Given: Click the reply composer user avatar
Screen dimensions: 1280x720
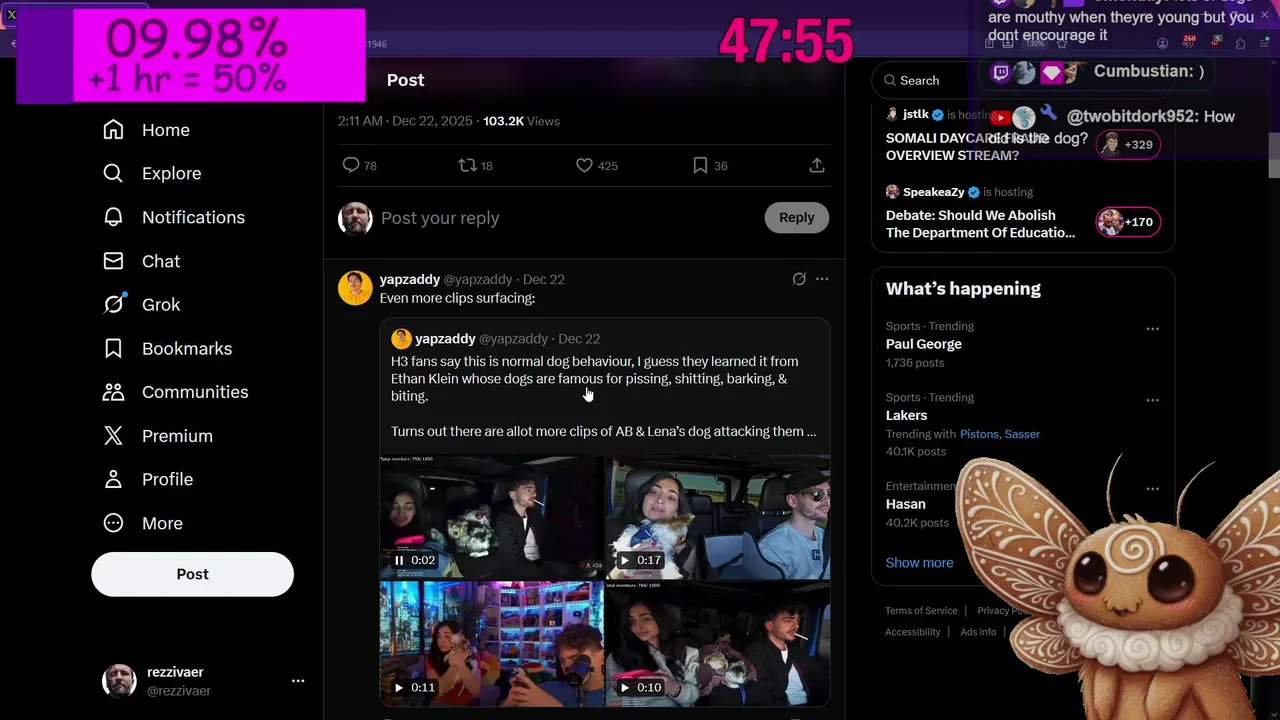Looking at the screenshot, I should coord(355,218).
